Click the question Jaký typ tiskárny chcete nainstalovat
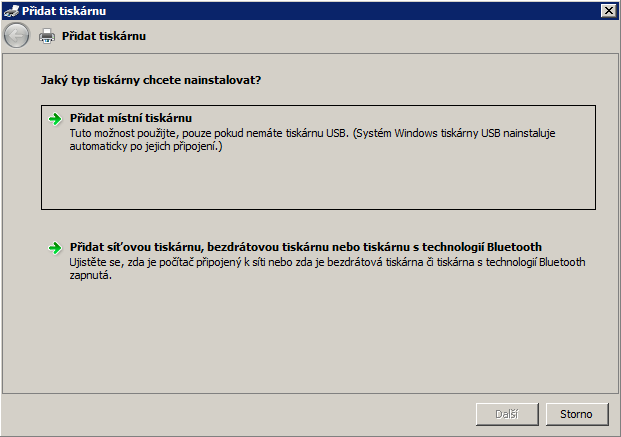The width and height of the screenshot is (621, 437). 151,80
